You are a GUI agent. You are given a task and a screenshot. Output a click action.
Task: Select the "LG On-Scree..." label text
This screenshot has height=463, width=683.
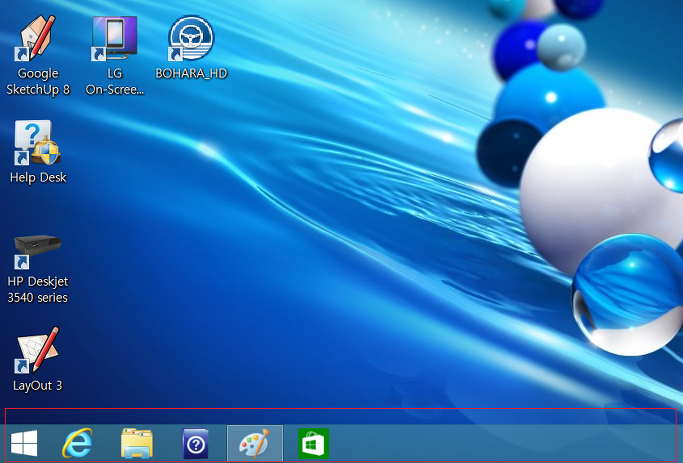coord(115,81)
